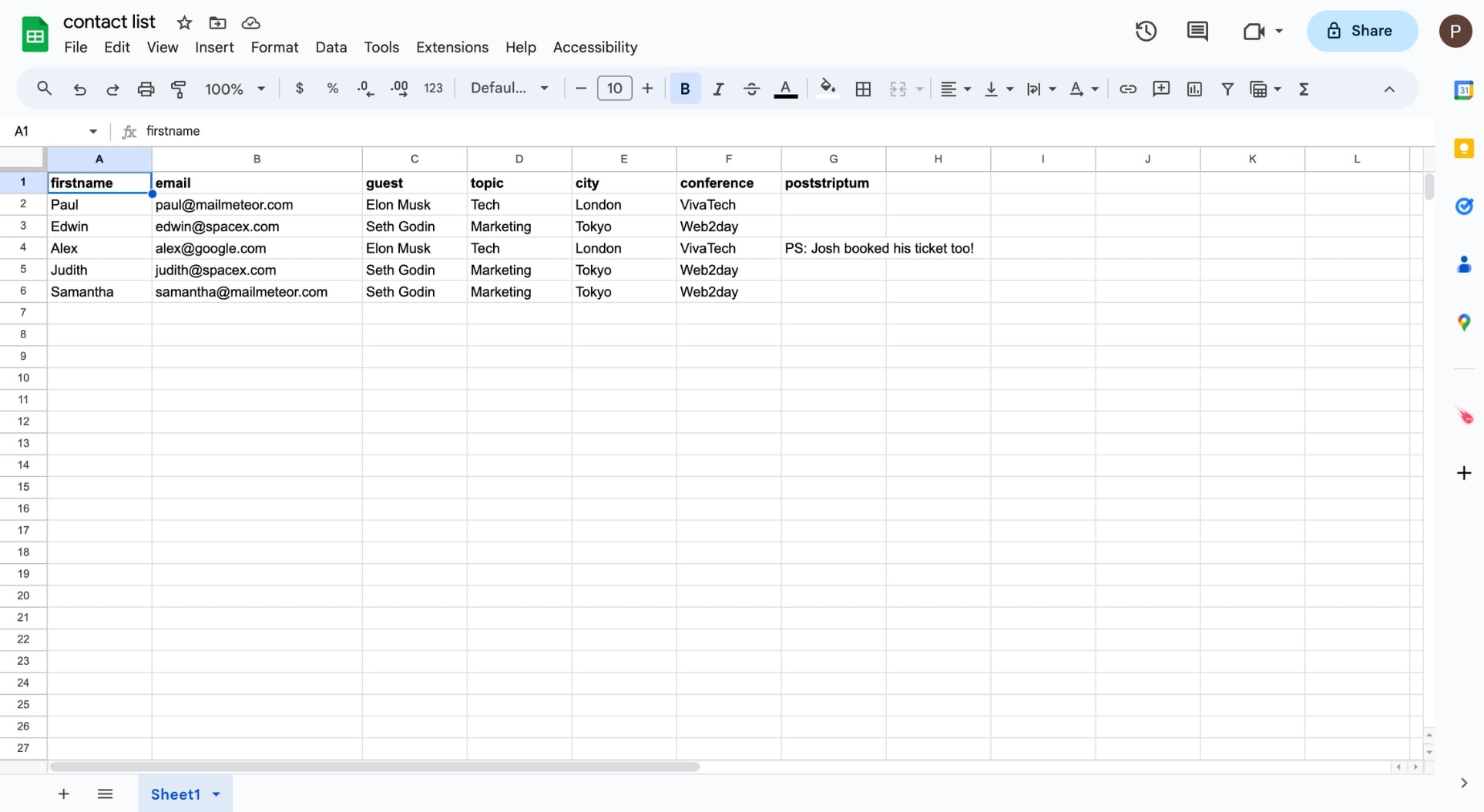Screen dimensions: 1484x812
Task: Click the Name box showing A1
Action: pyautogui.click(x=55, y=131)
